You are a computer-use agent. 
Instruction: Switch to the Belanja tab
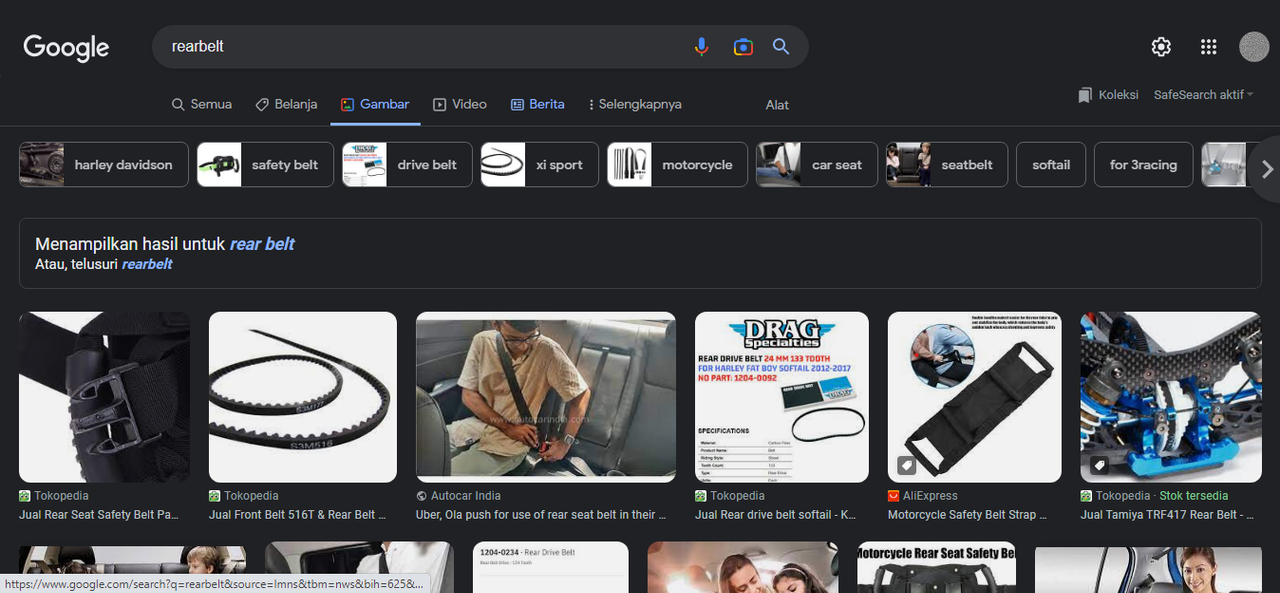point(286,104)
